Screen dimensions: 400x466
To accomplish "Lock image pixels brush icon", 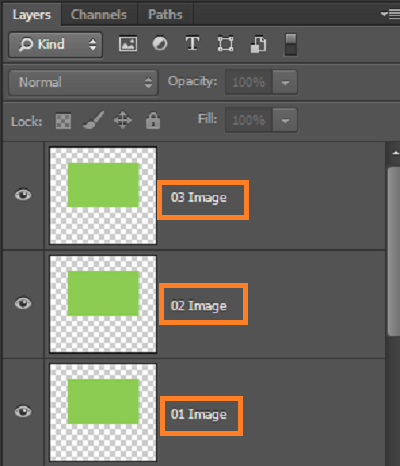I will [x=93, y=120].
